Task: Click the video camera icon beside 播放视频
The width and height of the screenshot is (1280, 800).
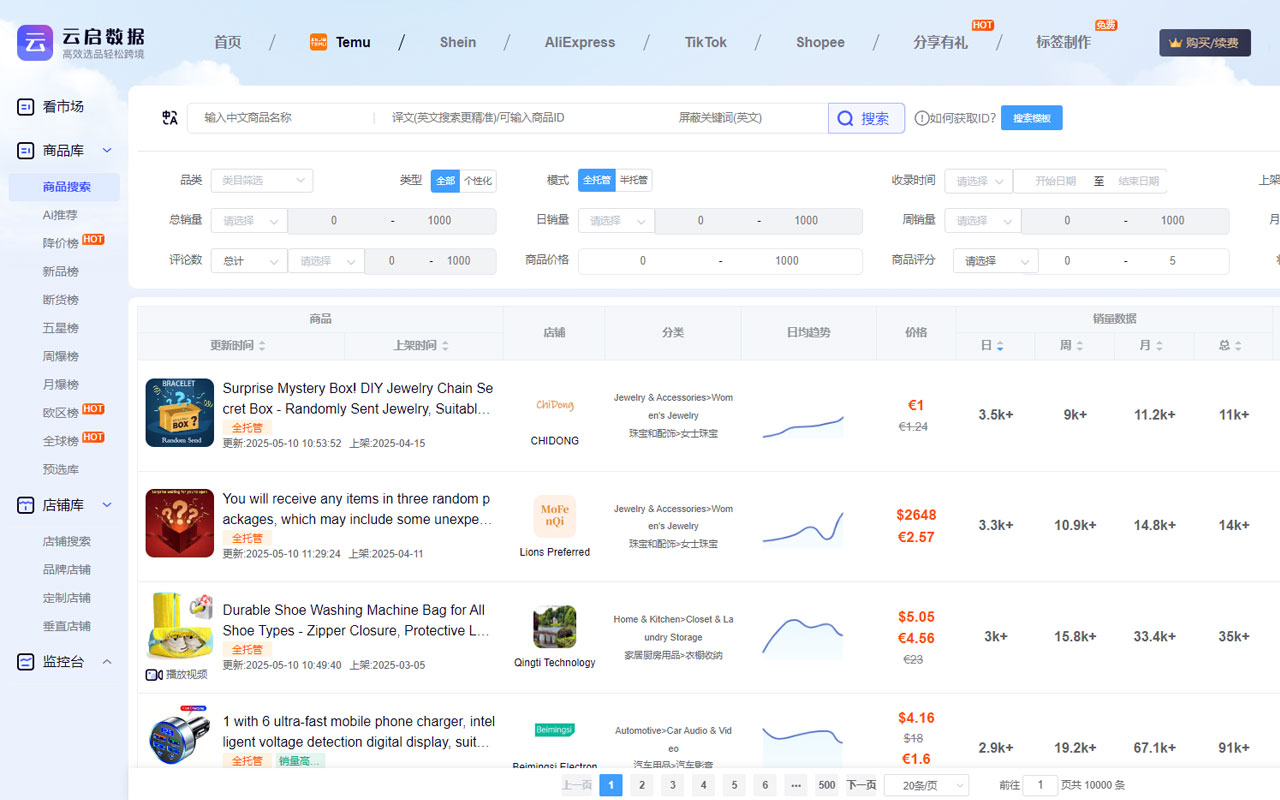Action: (x=154, y=675)
